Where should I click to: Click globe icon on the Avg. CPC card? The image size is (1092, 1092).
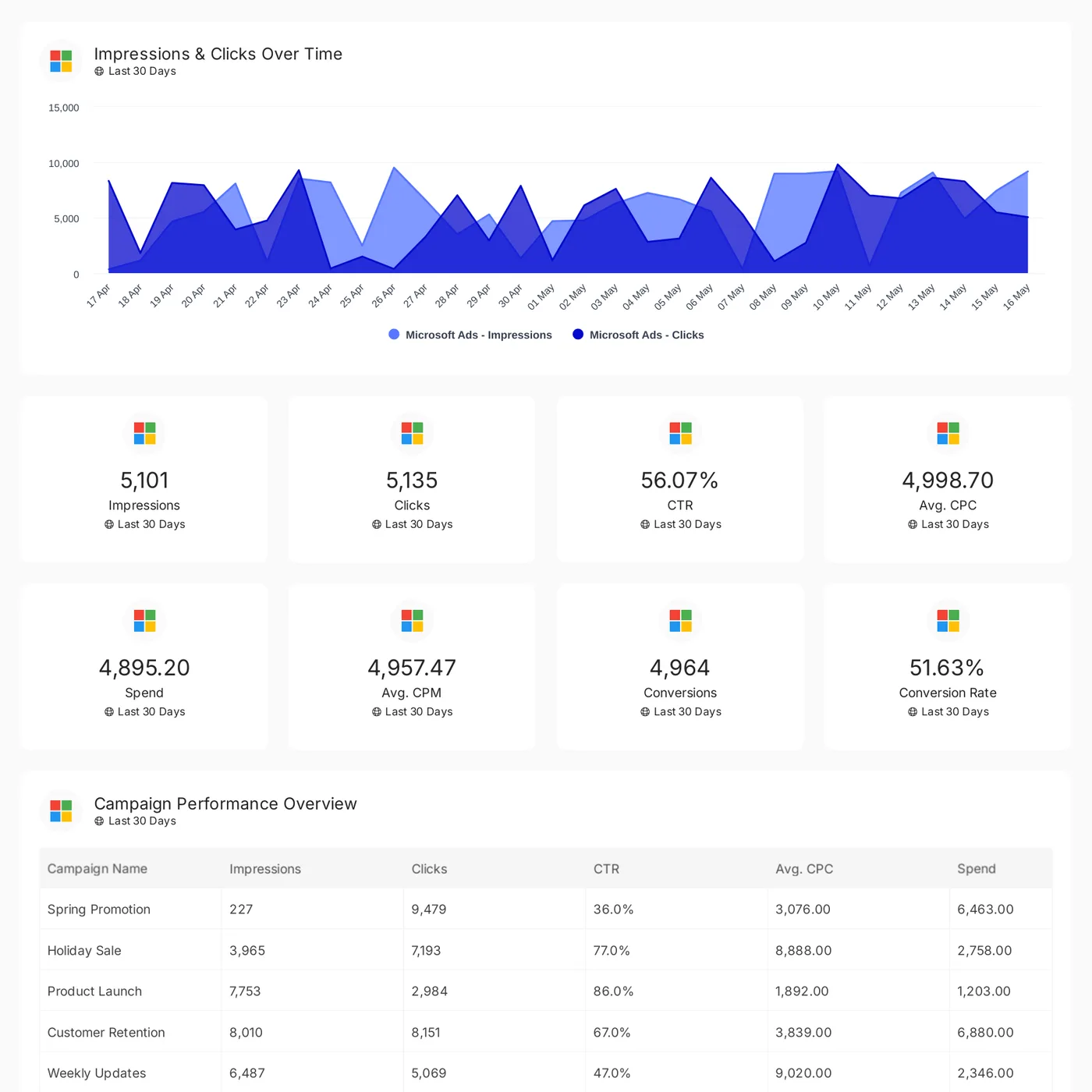tap(913, 524)
